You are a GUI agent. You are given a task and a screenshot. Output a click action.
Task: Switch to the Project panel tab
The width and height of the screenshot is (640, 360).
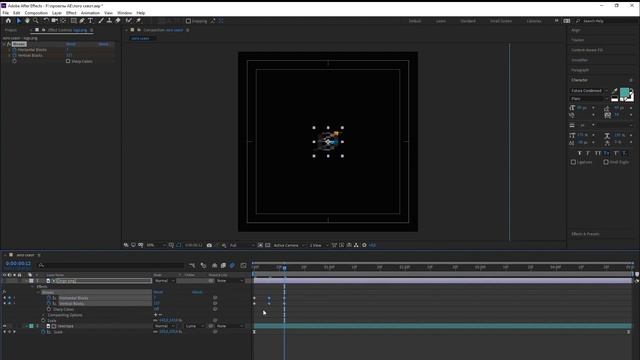[x=11, y=30]
